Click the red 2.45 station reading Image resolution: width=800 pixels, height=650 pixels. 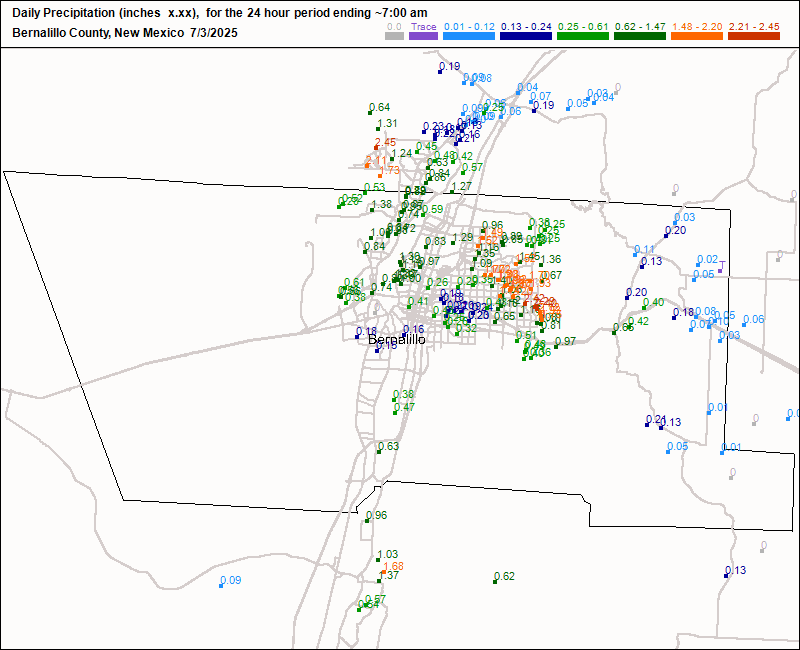tap(385, 142)
